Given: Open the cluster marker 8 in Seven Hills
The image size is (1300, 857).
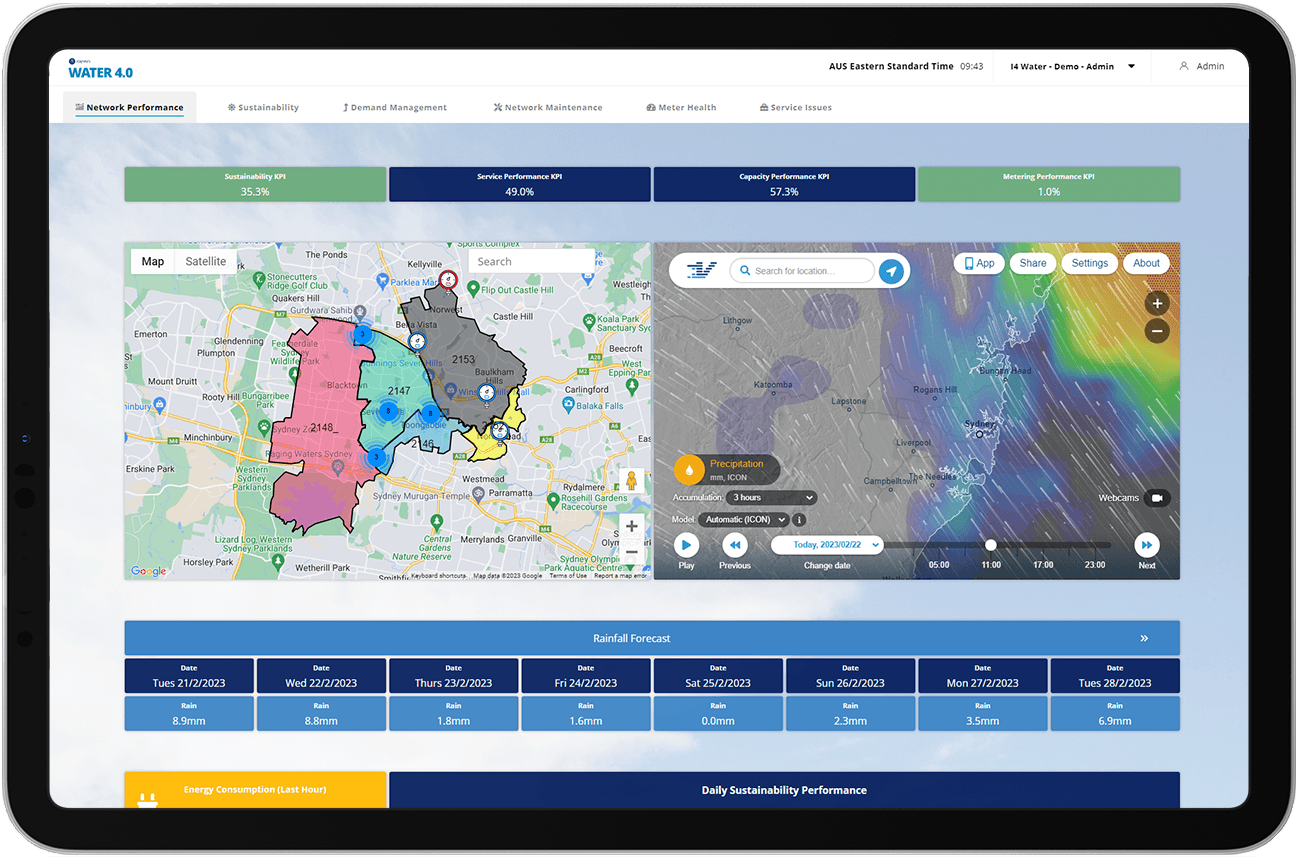Looking at the screenshot, I should tap(388, 410).
